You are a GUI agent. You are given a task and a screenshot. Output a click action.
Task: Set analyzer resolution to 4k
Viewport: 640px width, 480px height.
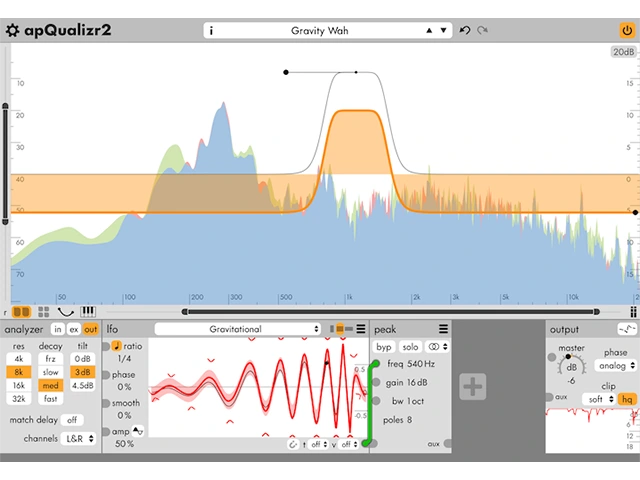pos(19,359)
